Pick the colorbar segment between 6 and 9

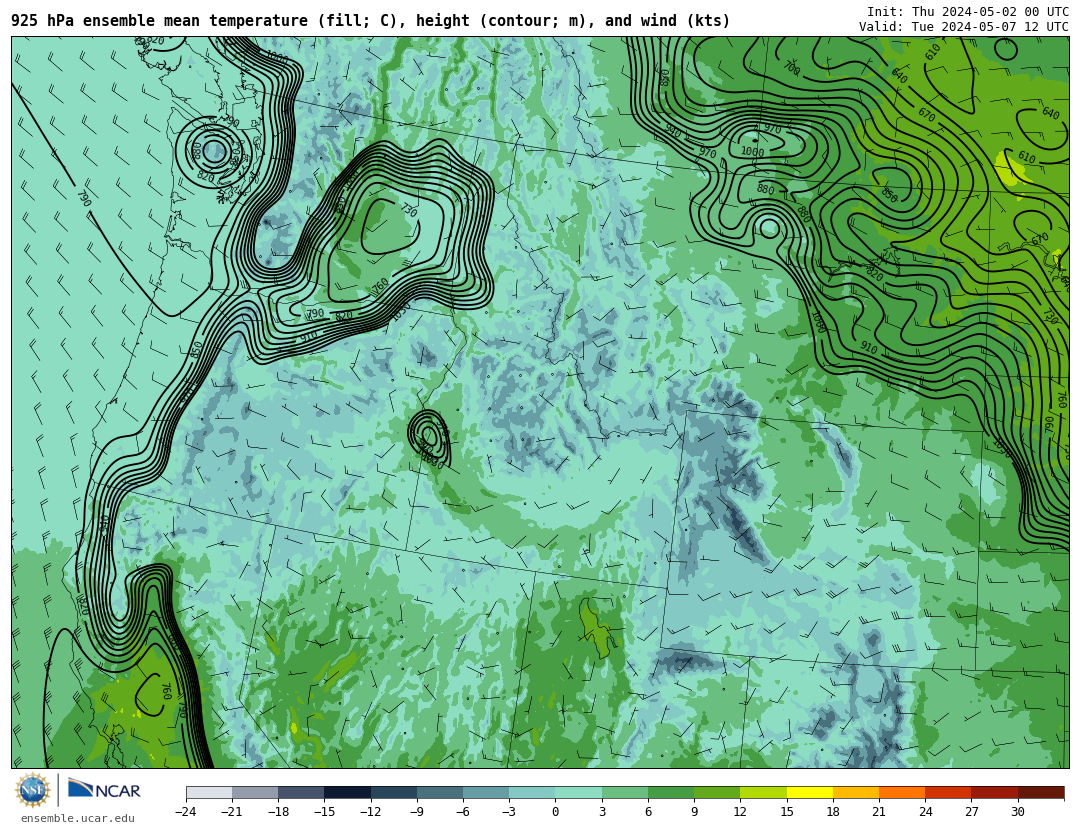point(671,792)
